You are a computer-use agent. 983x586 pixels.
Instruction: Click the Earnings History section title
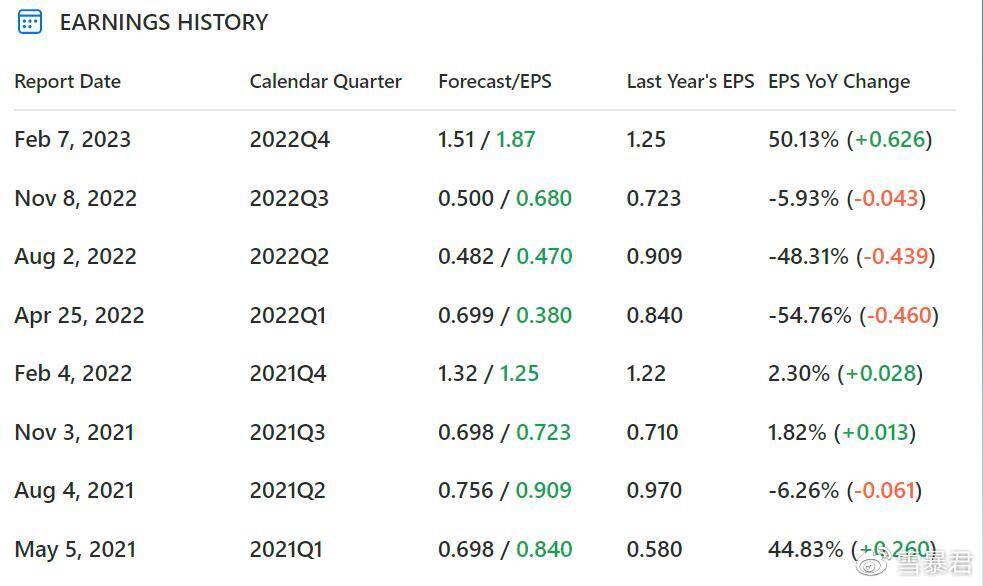(164, 23)
